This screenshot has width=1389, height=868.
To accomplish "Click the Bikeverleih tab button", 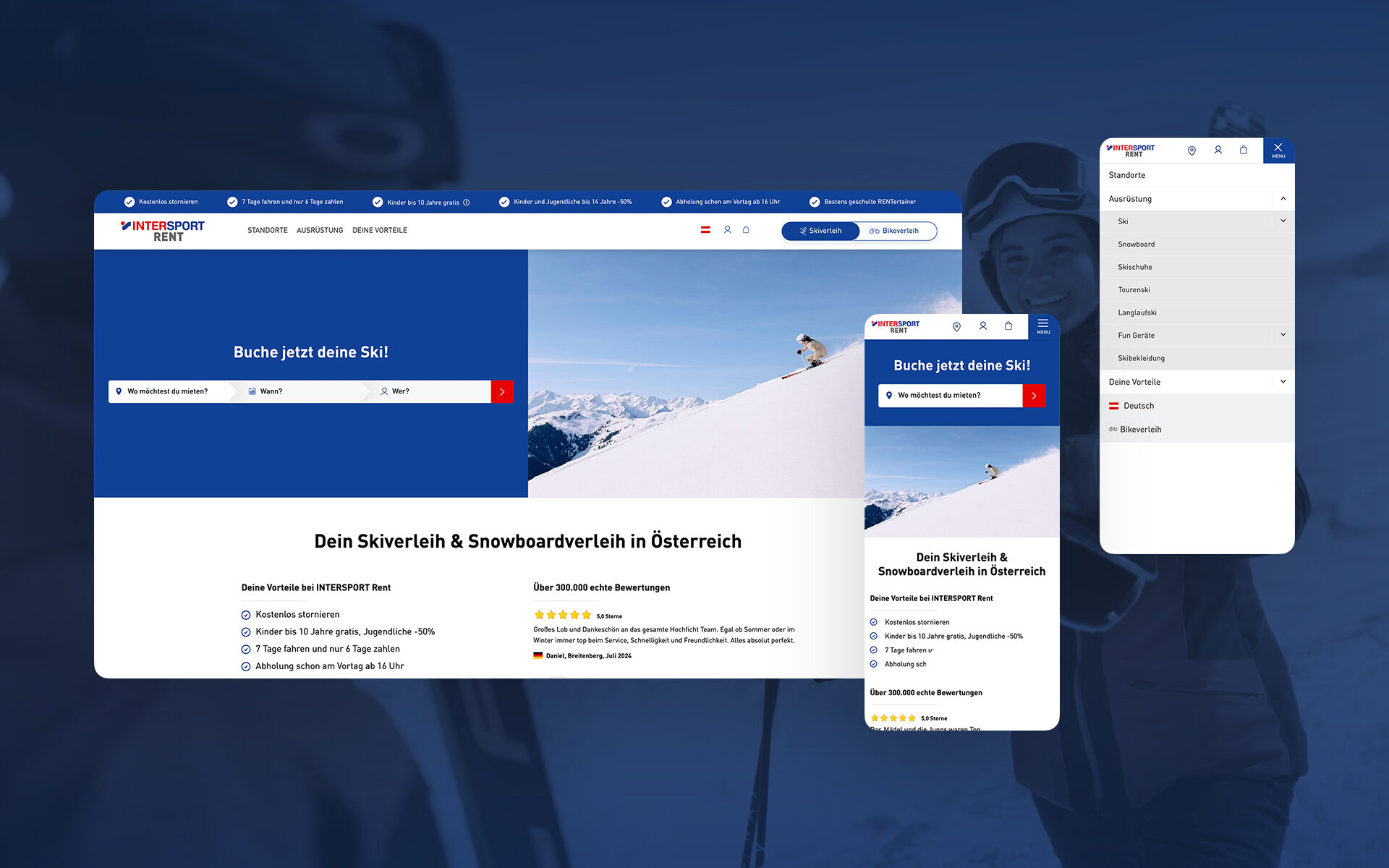I will coord(892,230).
